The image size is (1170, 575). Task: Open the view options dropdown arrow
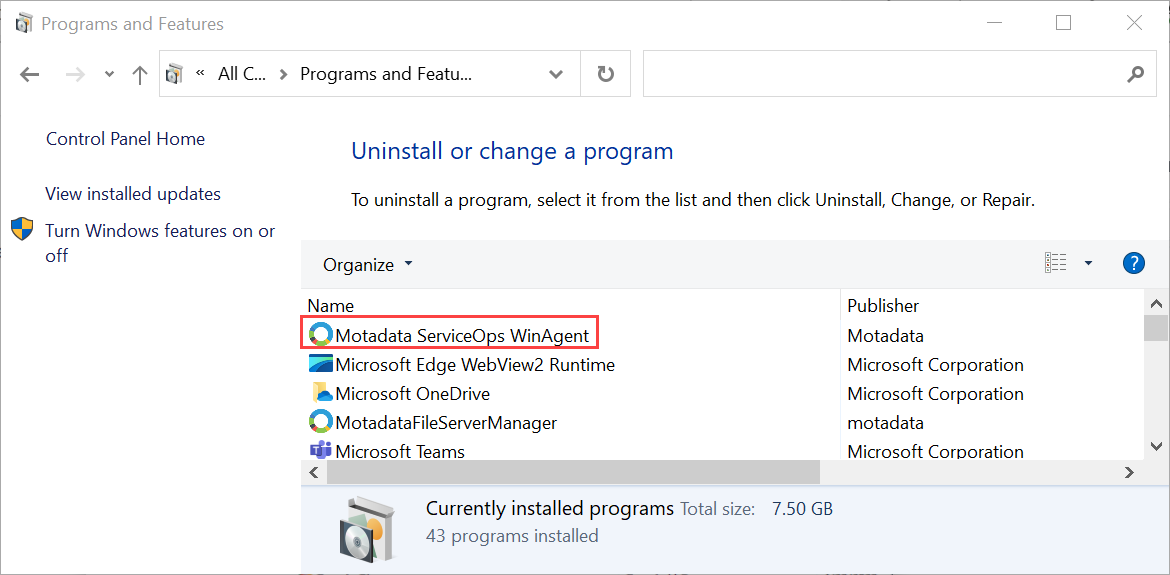coord(1088,264)
